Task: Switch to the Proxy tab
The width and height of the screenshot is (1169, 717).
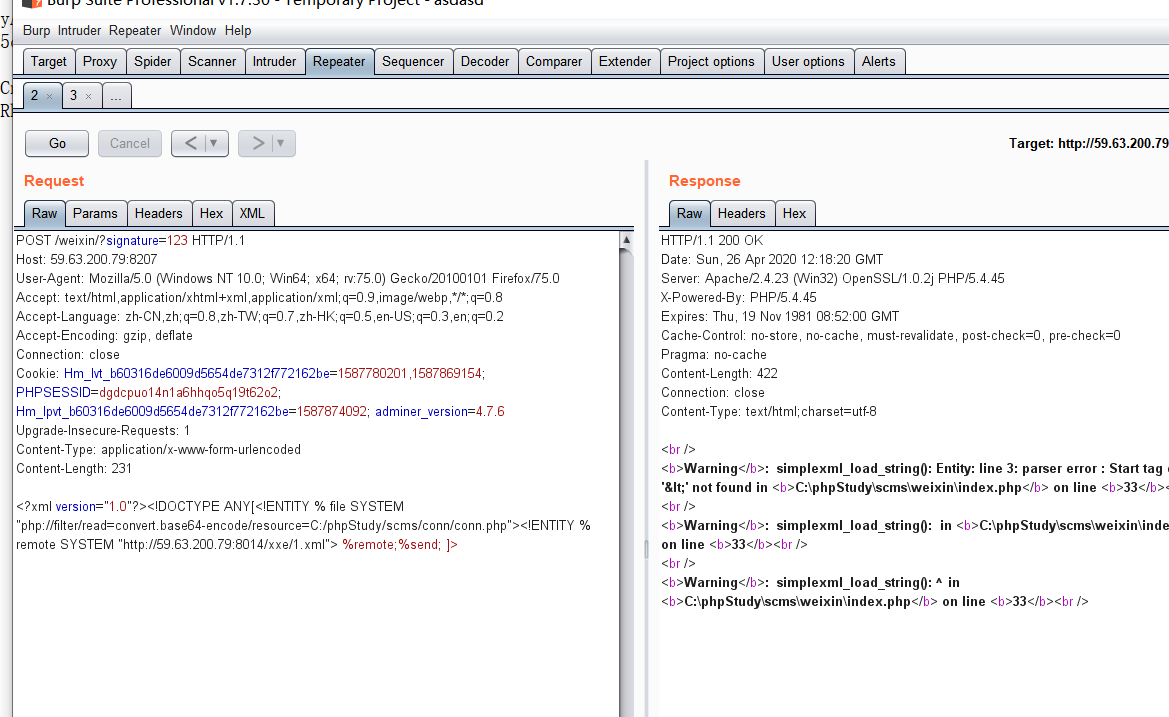Action: (x=100, y=62)
